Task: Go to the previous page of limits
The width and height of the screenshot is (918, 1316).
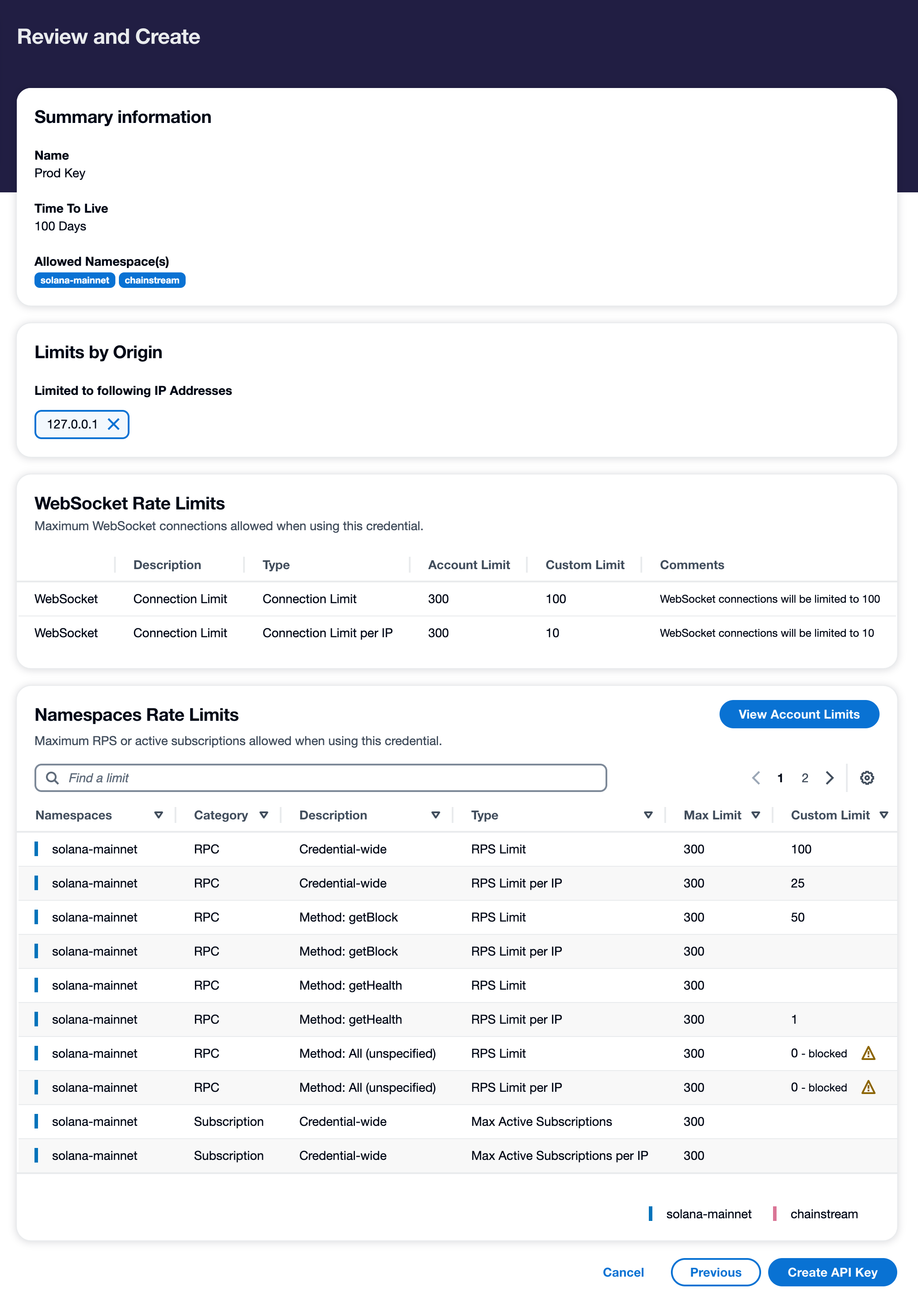Action: 756,778
